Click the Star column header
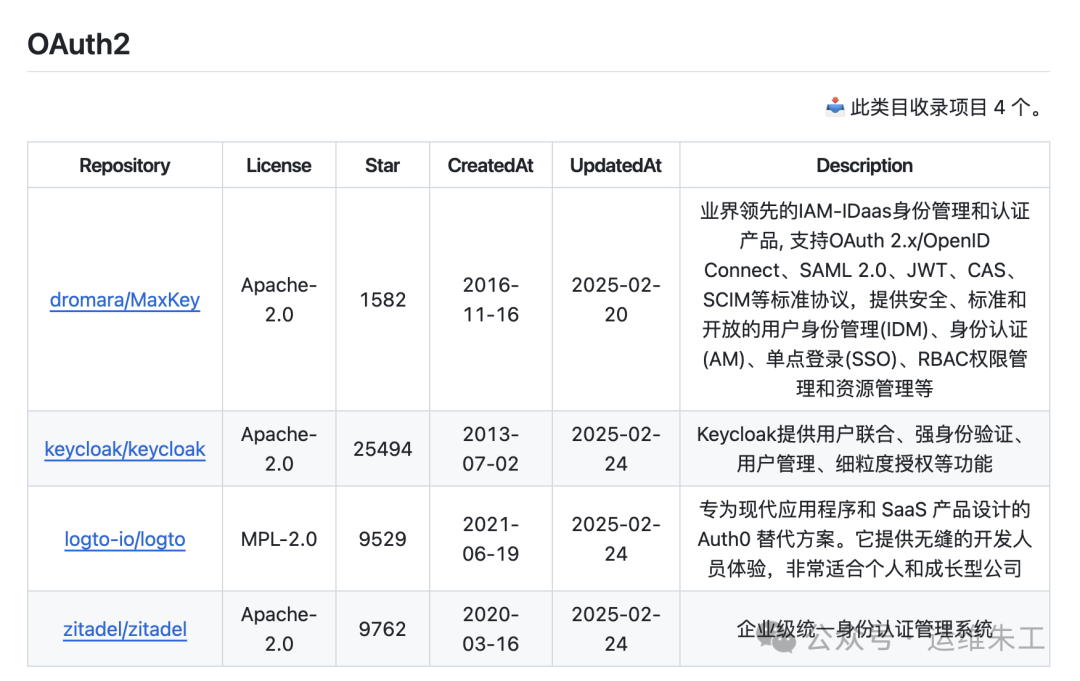Image resolution: width=1080 pixels, height=681 pixels. click(382, 165)
